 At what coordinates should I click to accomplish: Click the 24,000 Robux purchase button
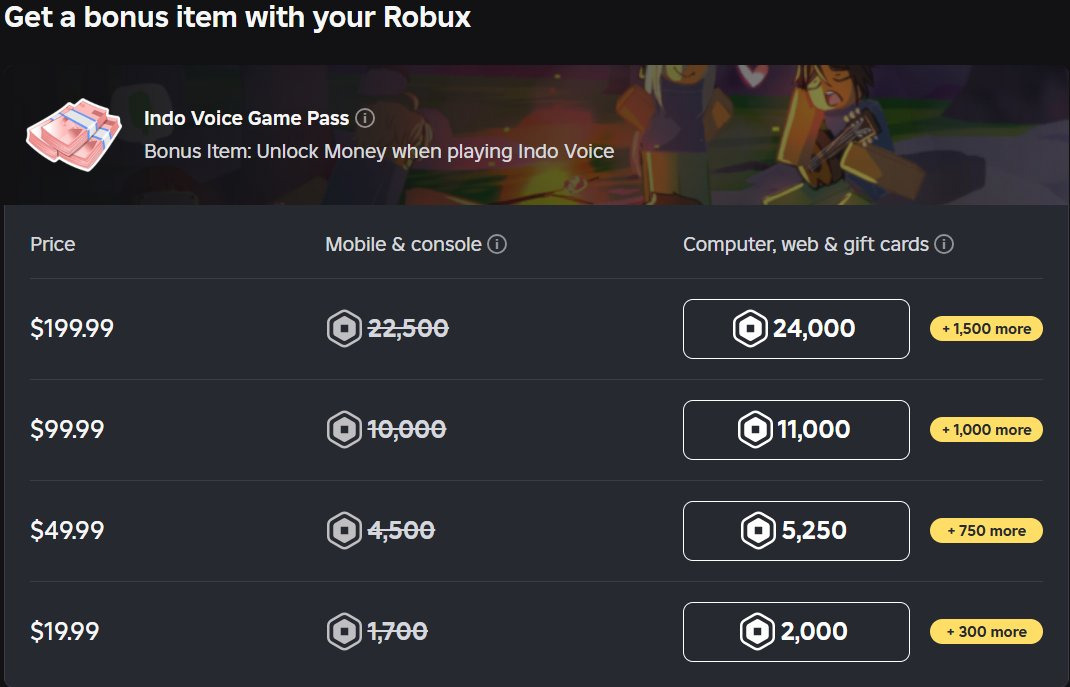tap(796, 328)
